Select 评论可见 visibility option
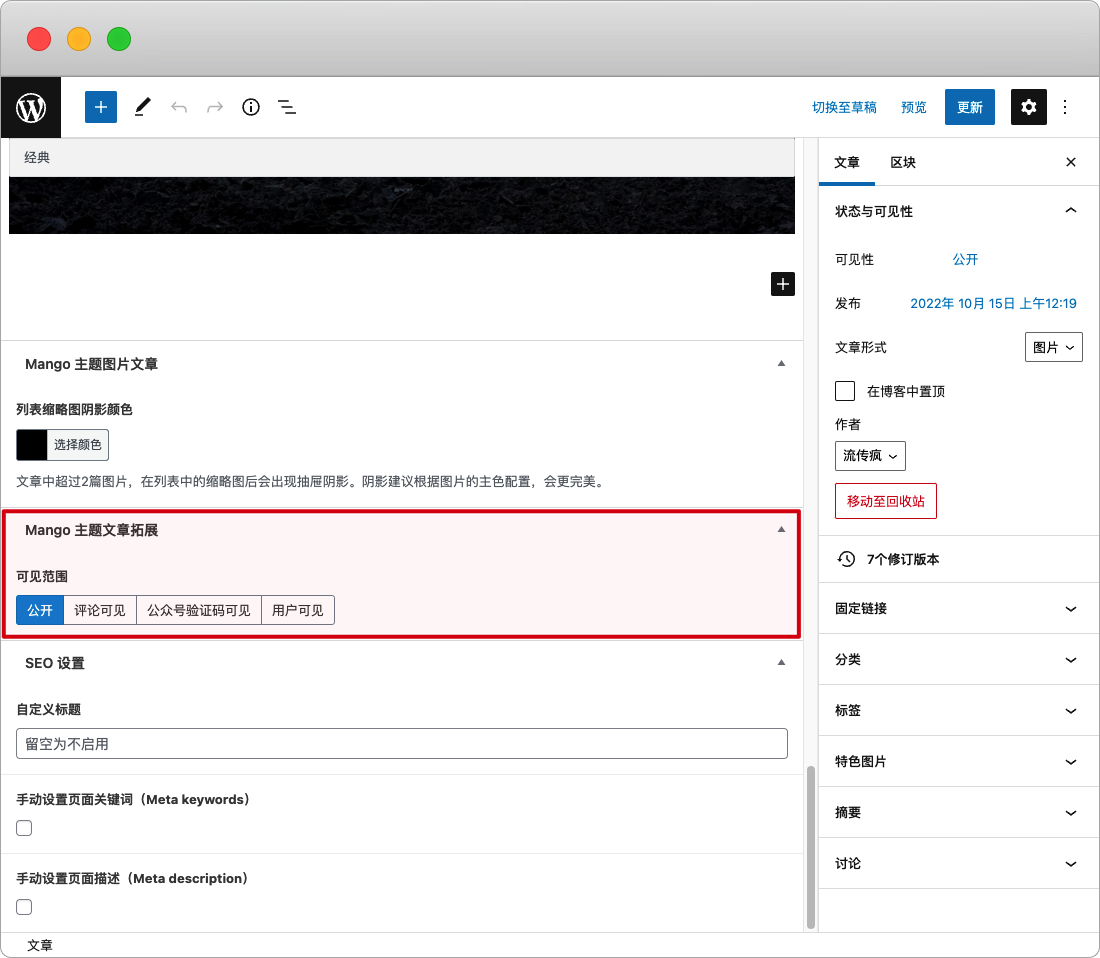The height and width of the screenshot is (958, 1100). [x=100, y=610]
